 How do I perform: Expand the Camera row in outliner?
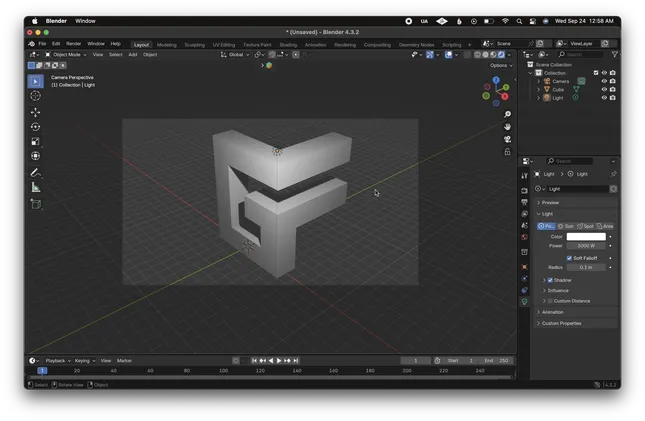(x=538, y=81)
